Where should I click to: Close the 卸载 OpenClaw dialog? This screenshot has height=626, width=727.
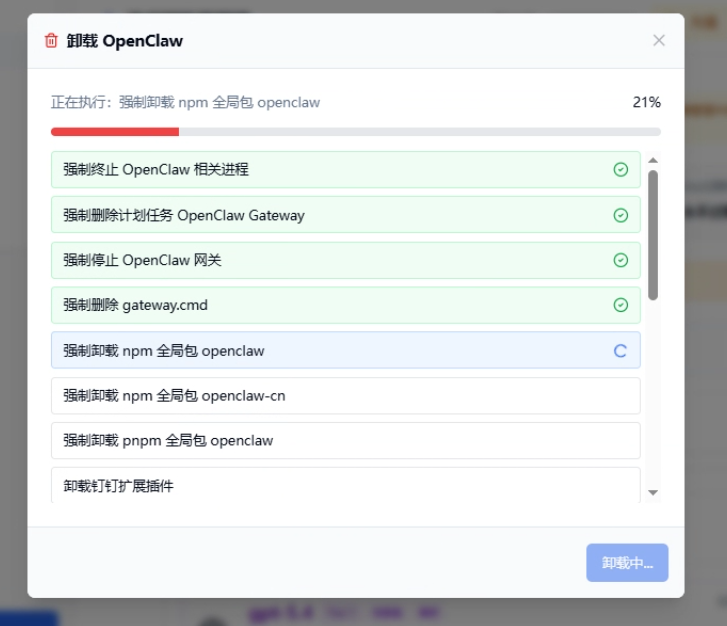[659, 40]
